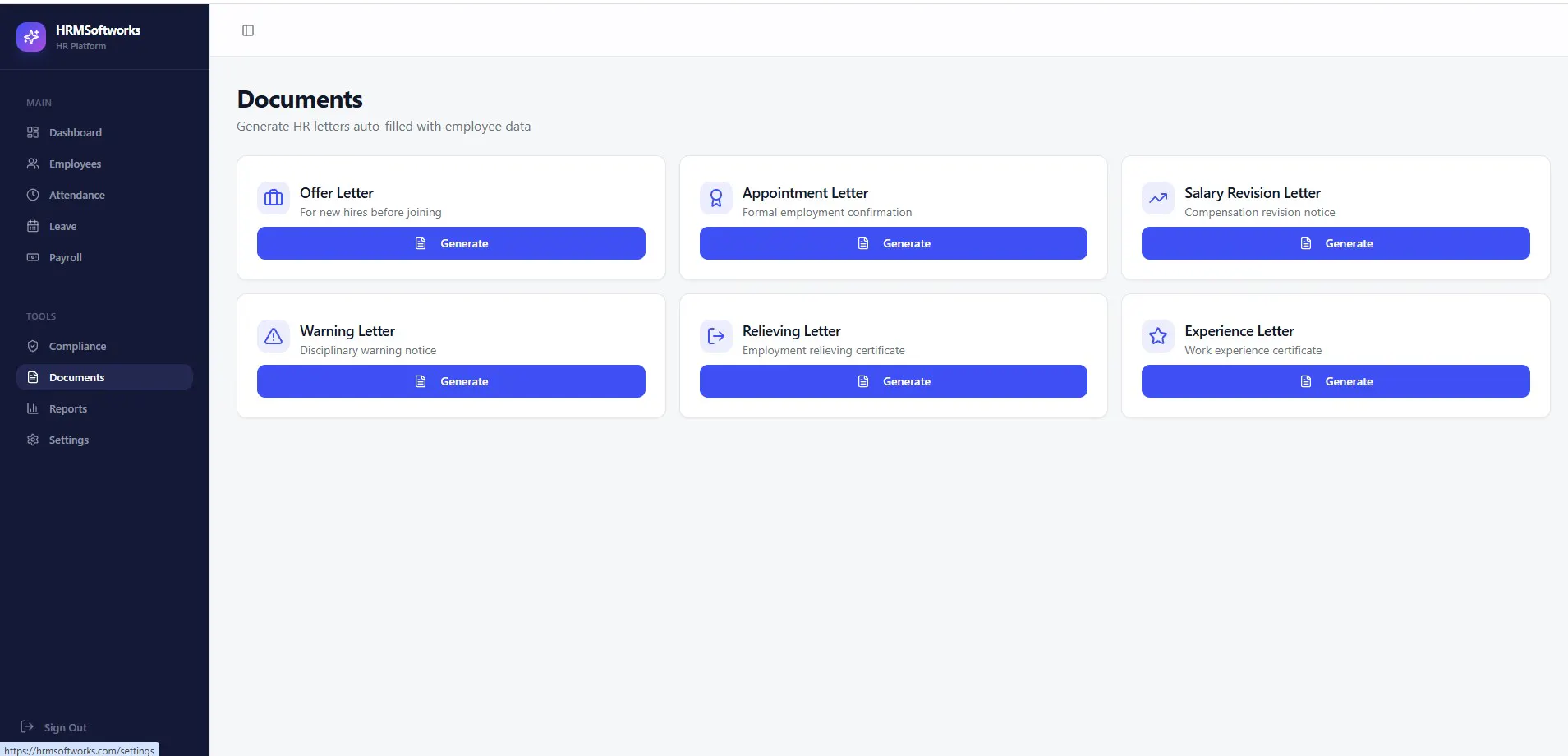Open the Reports page
1568x756 pixels.
click(104, 408)
